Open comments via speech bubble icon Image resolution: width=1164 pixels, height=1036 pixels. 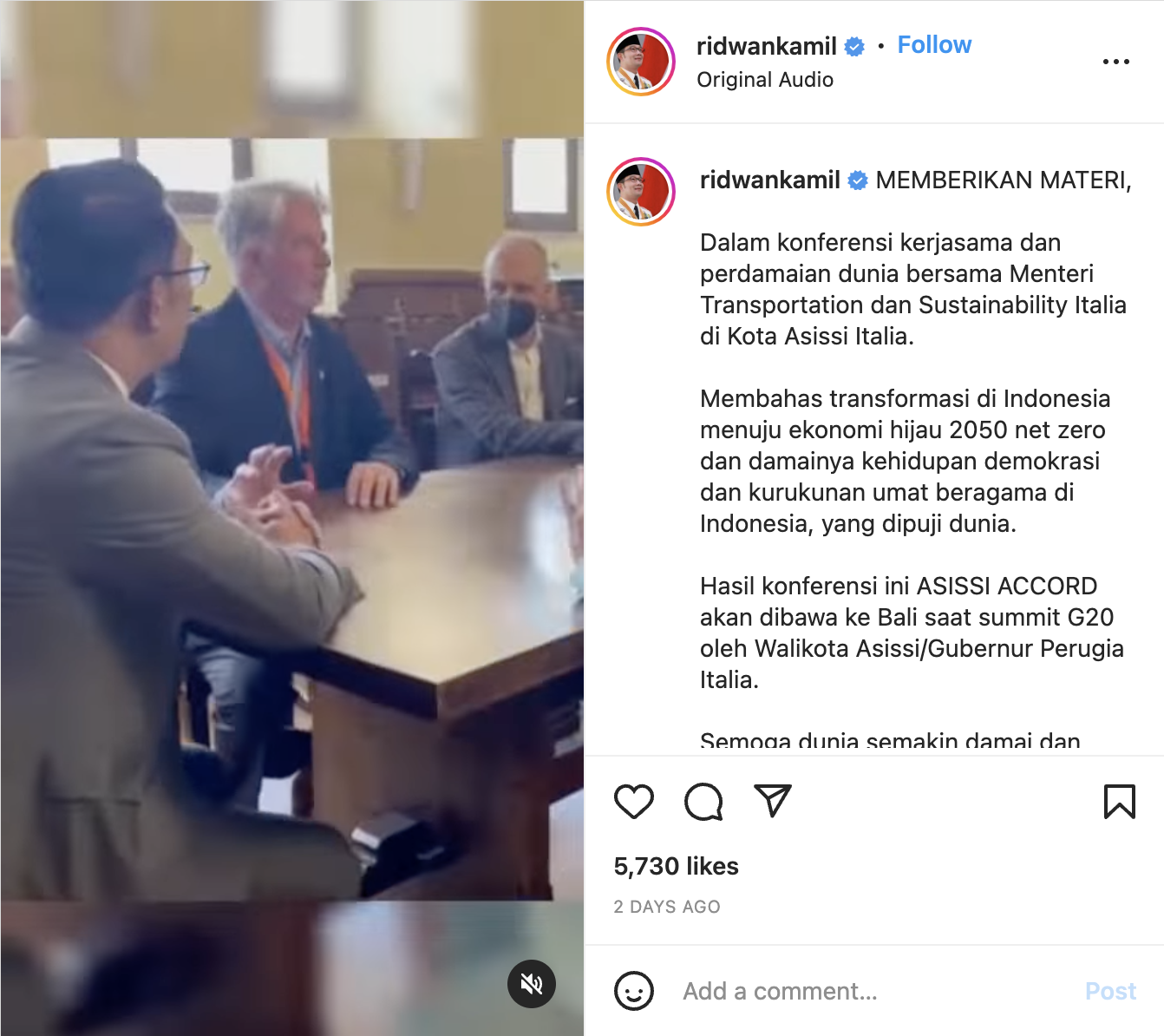coord(703,802)
